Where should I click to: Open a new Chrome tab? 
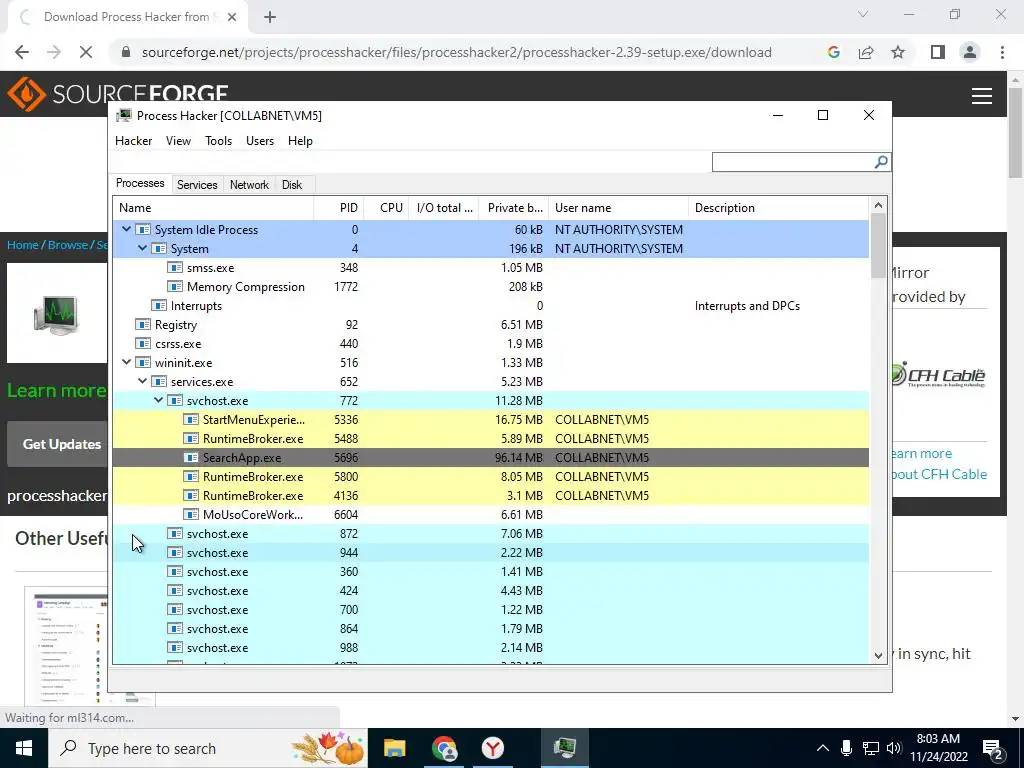click(x=270, y=17)
